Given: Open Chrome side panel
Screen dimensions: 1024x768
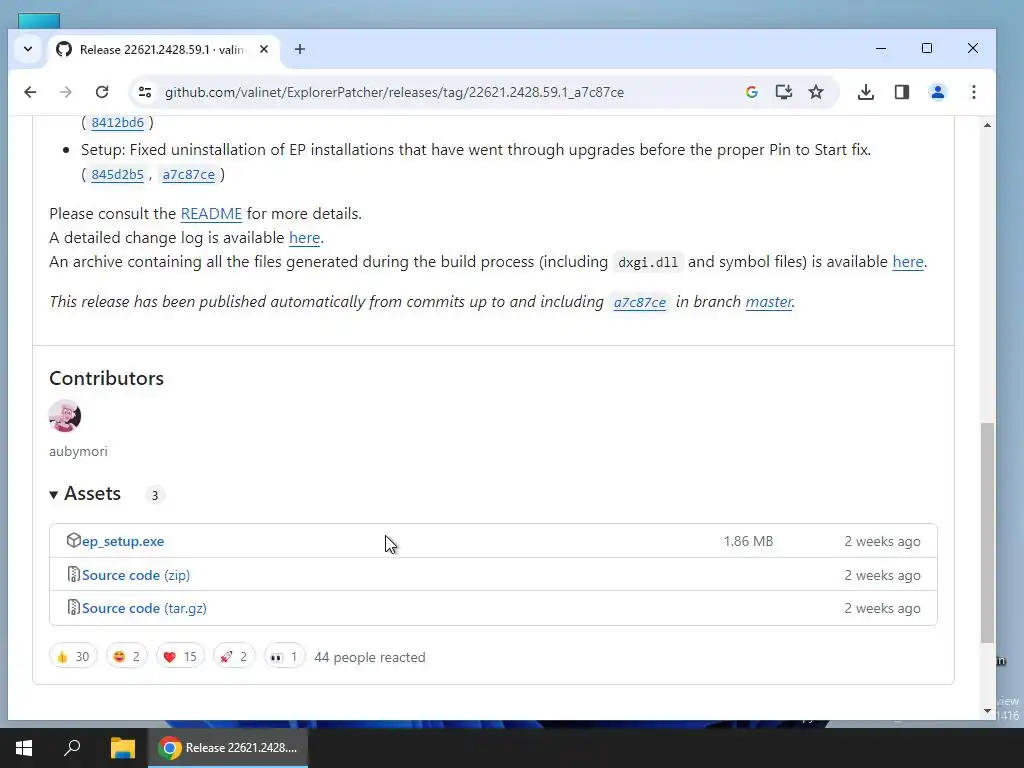Looking at the screenshot, I should pyautogui.click(x=902, y=92).
